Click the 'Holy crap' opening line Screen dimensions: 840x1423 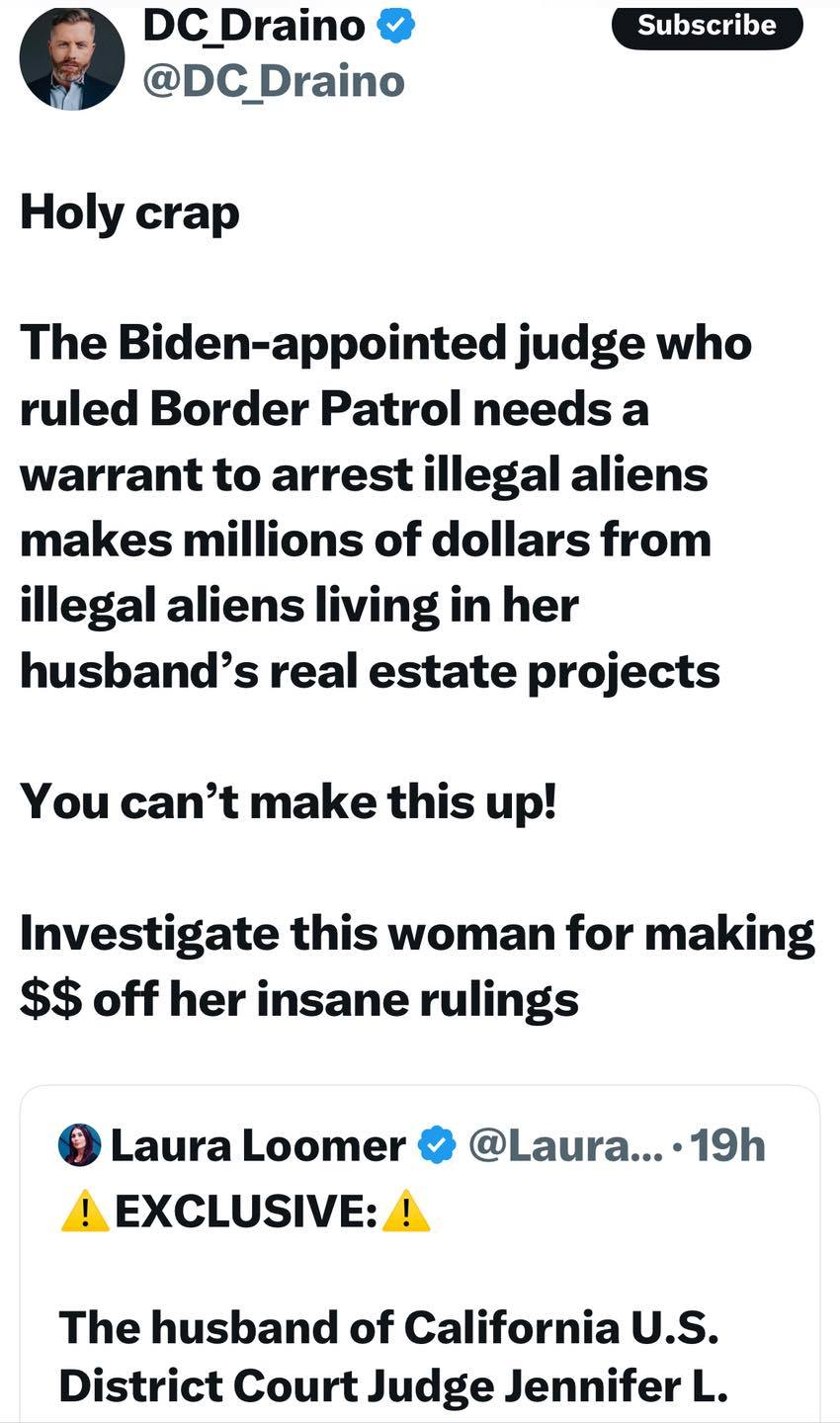pos(129,212)
